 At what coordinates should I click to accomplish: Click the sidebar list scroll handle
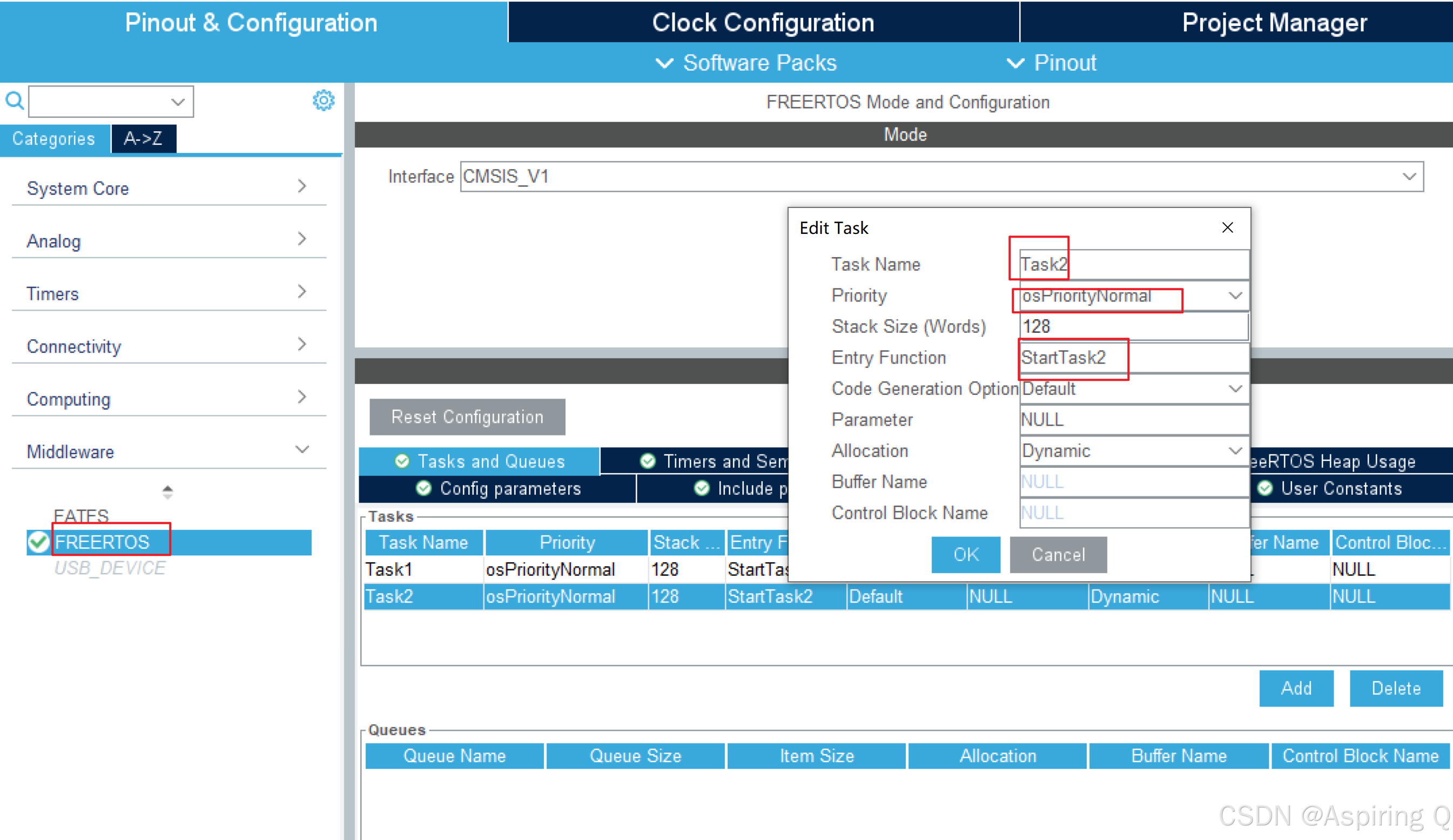coord(167,492)
